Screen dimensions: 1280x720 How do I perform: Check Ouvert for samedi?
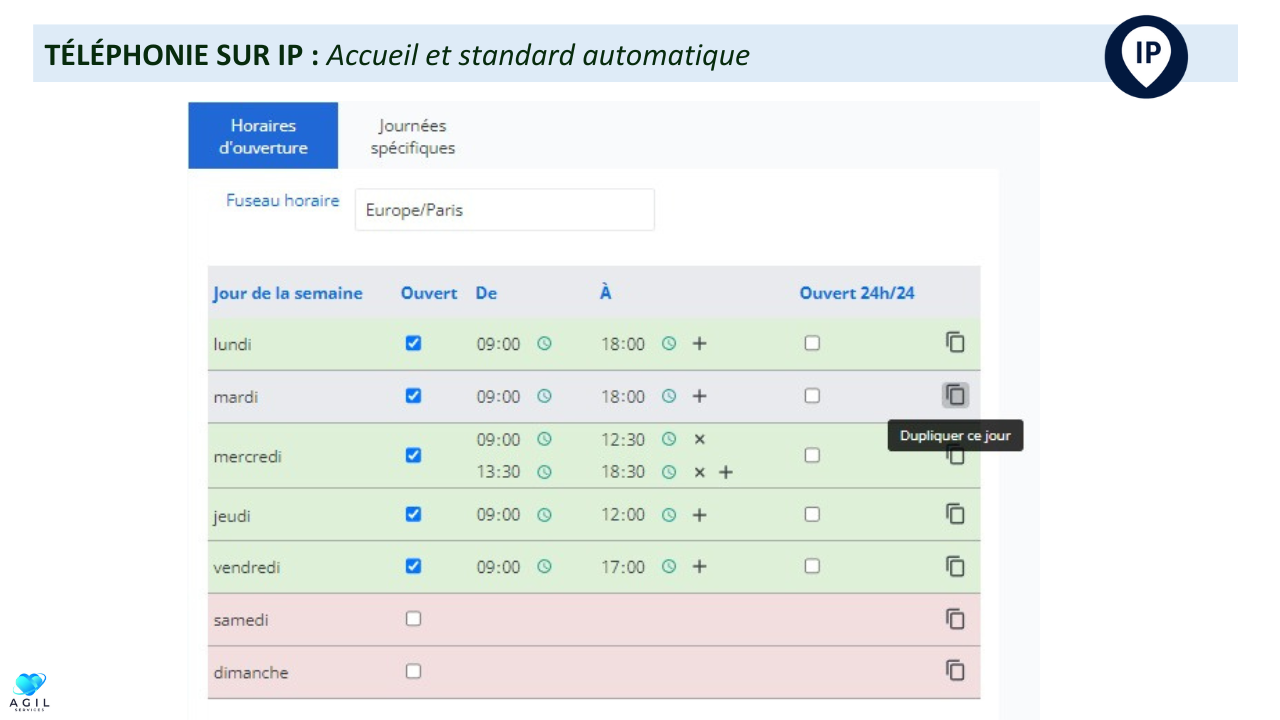[x=413, y=619]
